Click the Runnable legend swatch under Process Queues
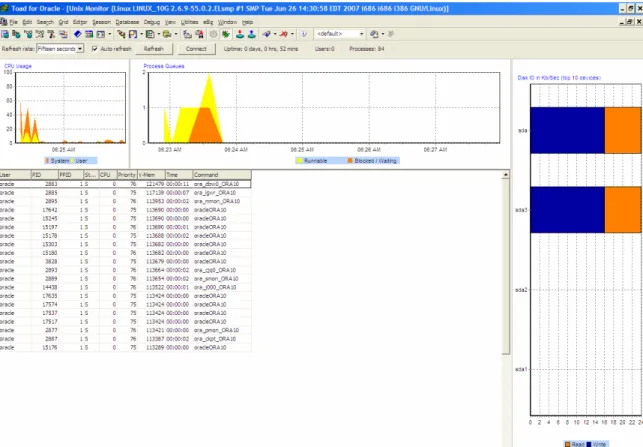 (x=300, y=161)
